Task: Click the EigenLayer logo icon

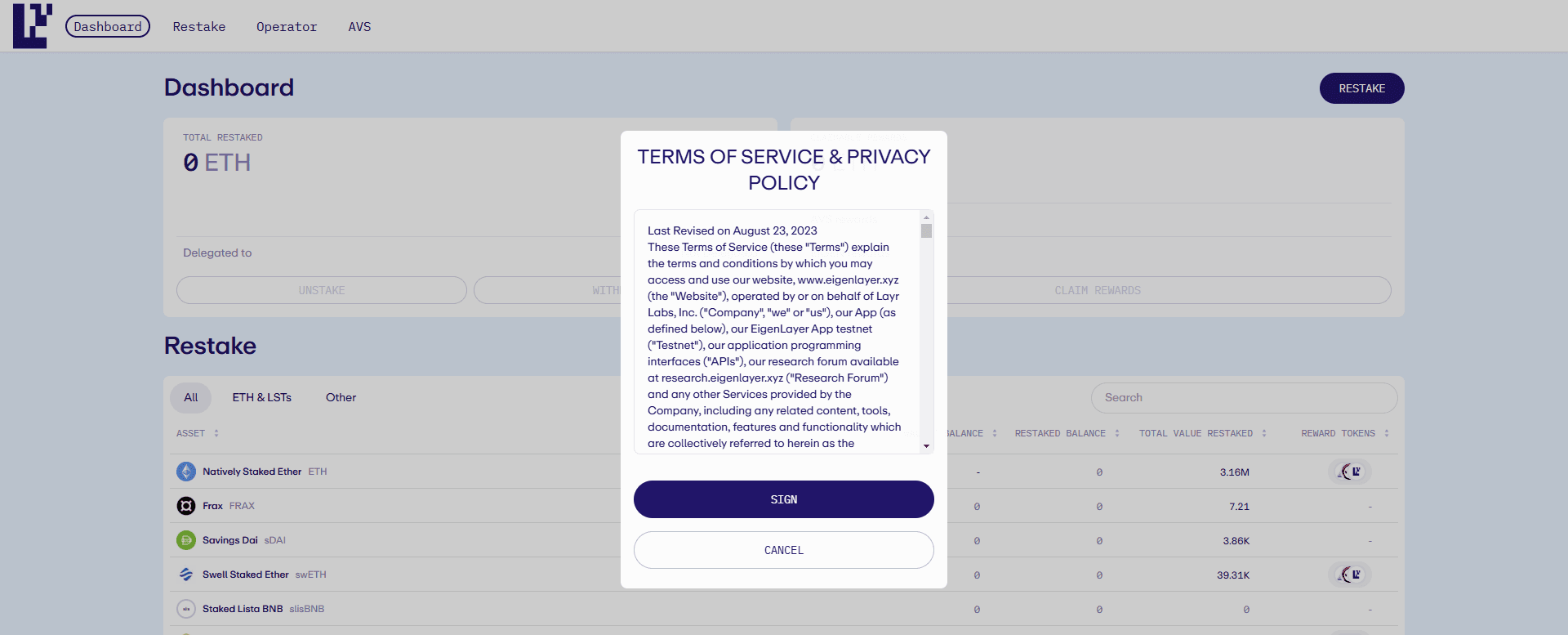Action: [x=33, y=26]
